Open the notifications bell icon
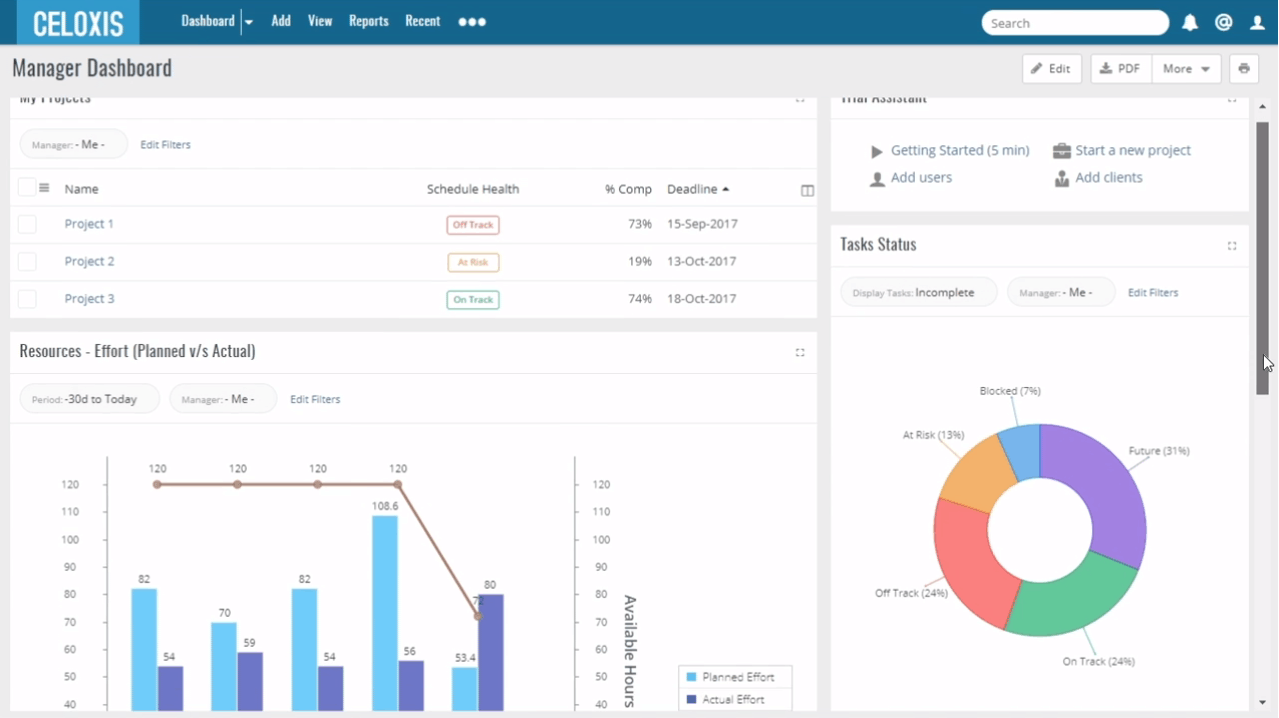 [1190, 23]
